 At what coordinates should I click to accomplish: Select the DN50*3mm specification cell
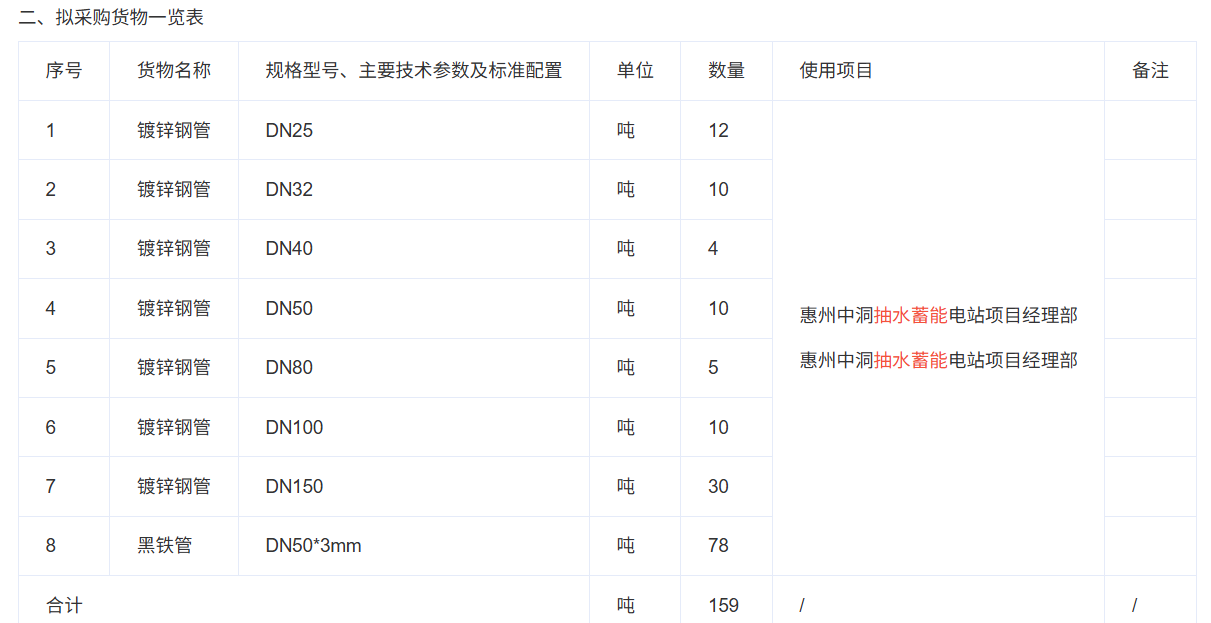313,546
